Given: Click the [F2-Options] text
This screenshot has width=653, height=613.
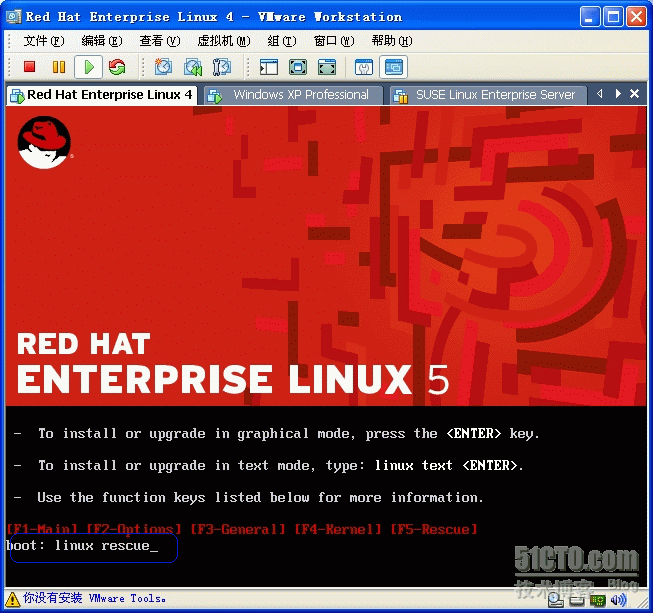Looking at the screenshot, I should click(x=133, y=529).
